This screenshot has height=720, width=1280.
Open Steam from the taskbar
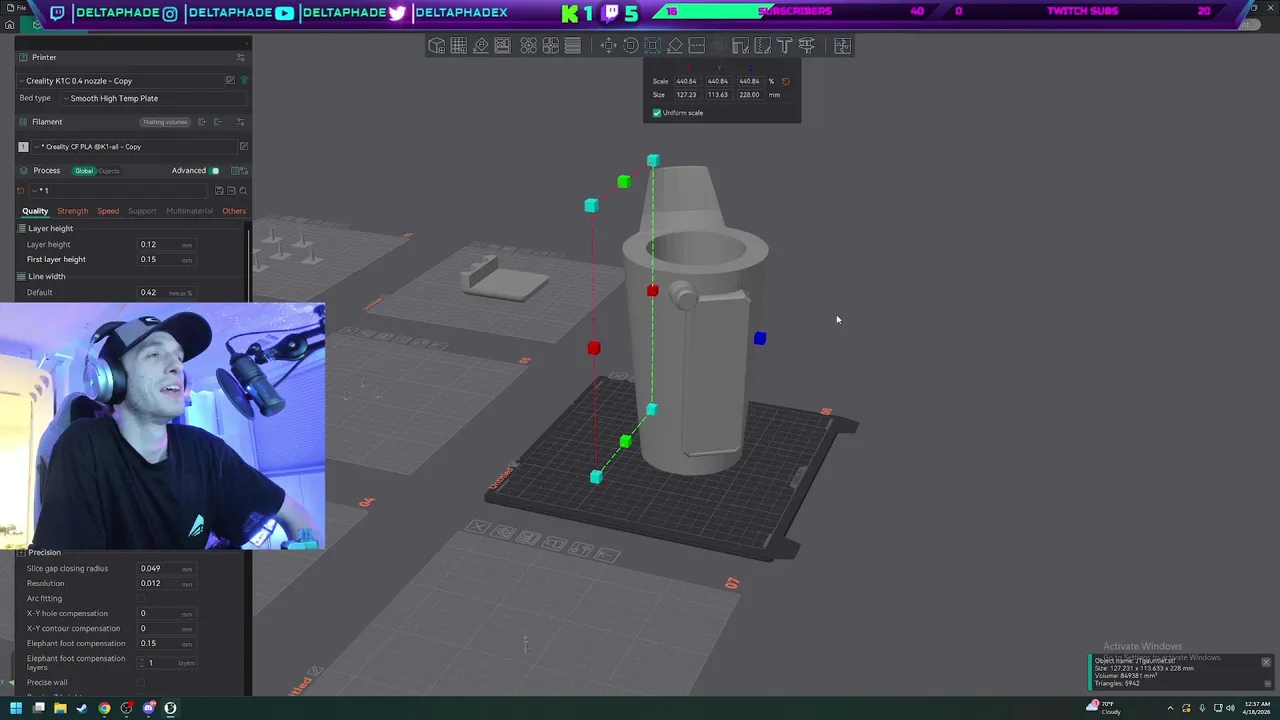[82, 708]
